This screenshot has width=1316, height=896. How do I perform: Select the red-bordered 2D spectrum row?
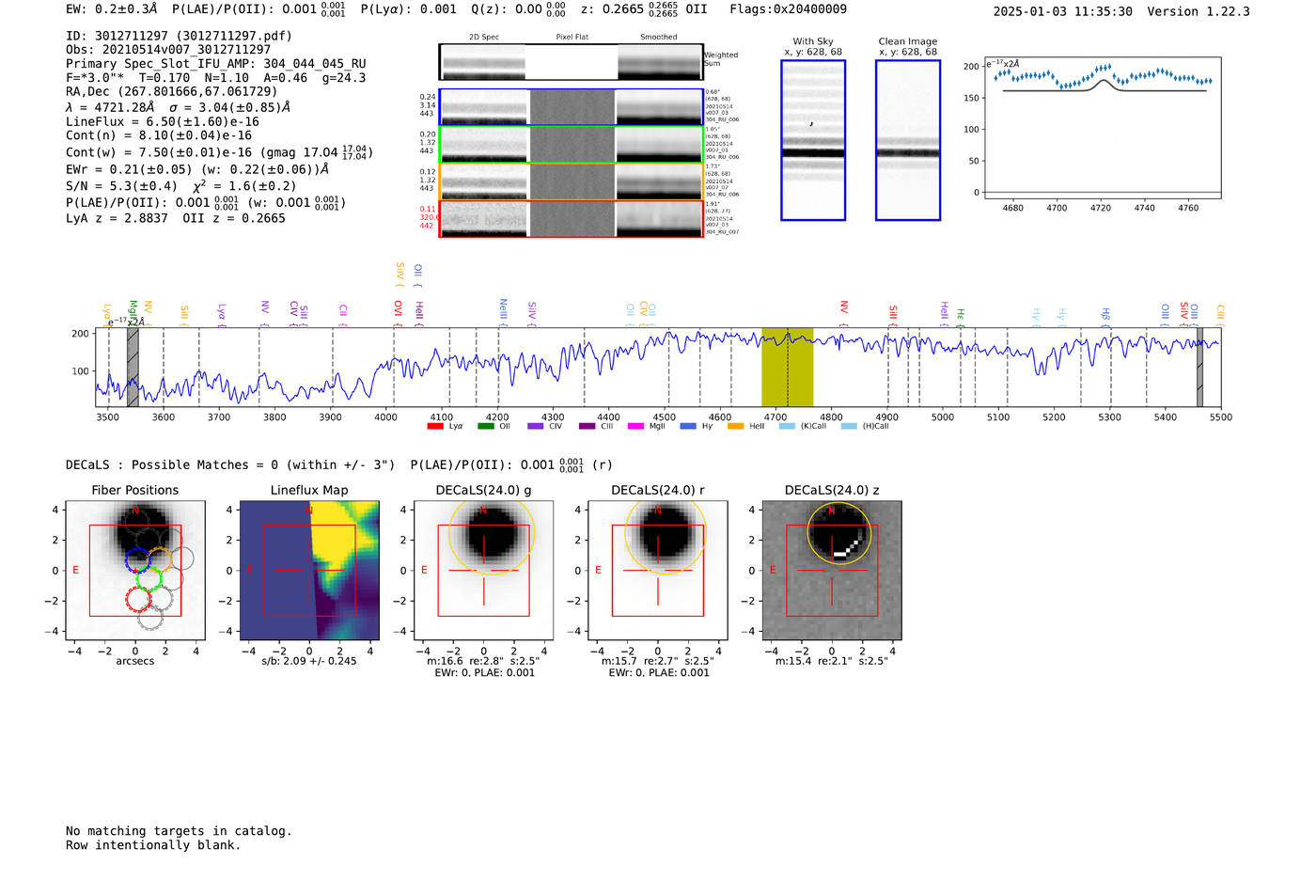[572, 218]
